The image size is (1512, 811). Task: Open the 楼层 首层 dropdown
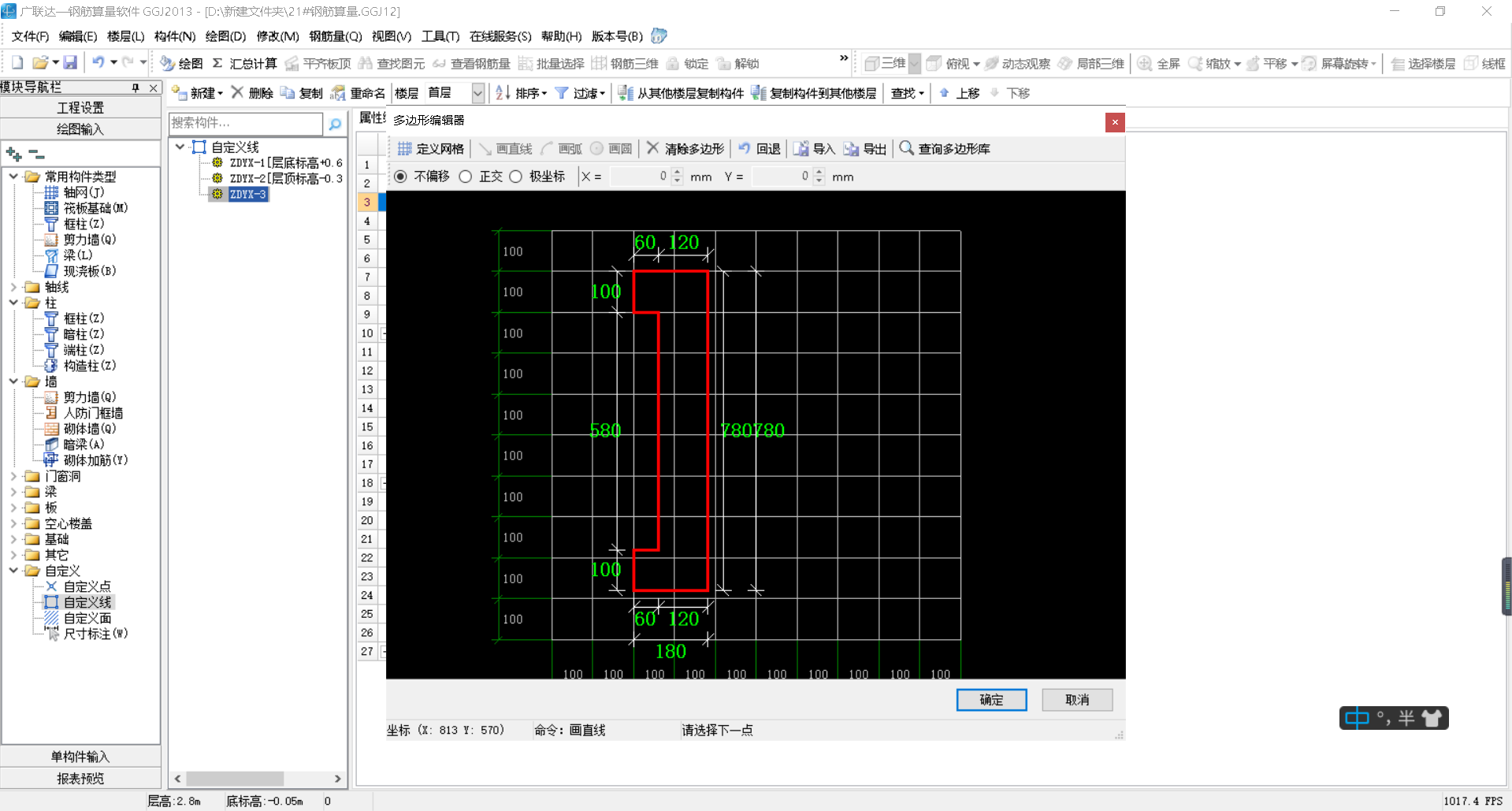tap(477, 93)
